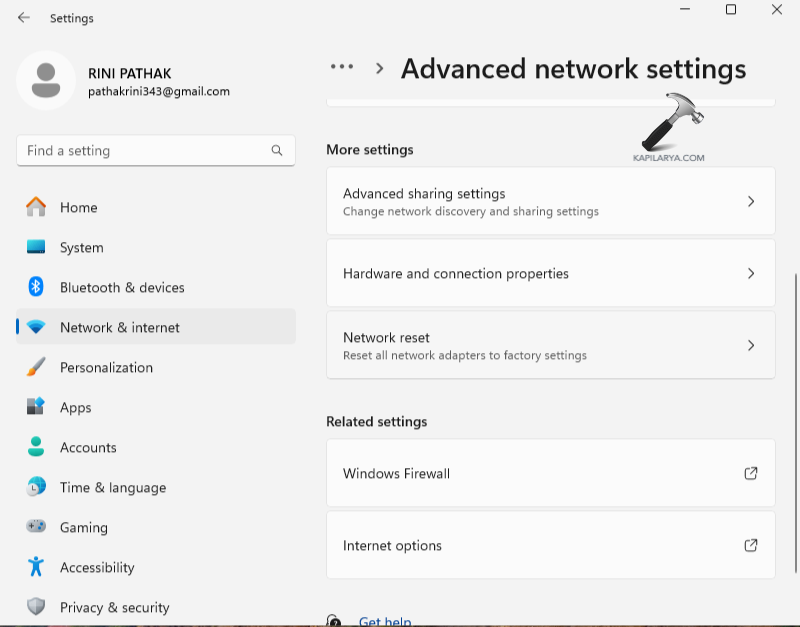Image resolution: width=800 pixels, height=627 pixels.
Task: Click the Gaming controller icon
Action: [x=36, y=527]
